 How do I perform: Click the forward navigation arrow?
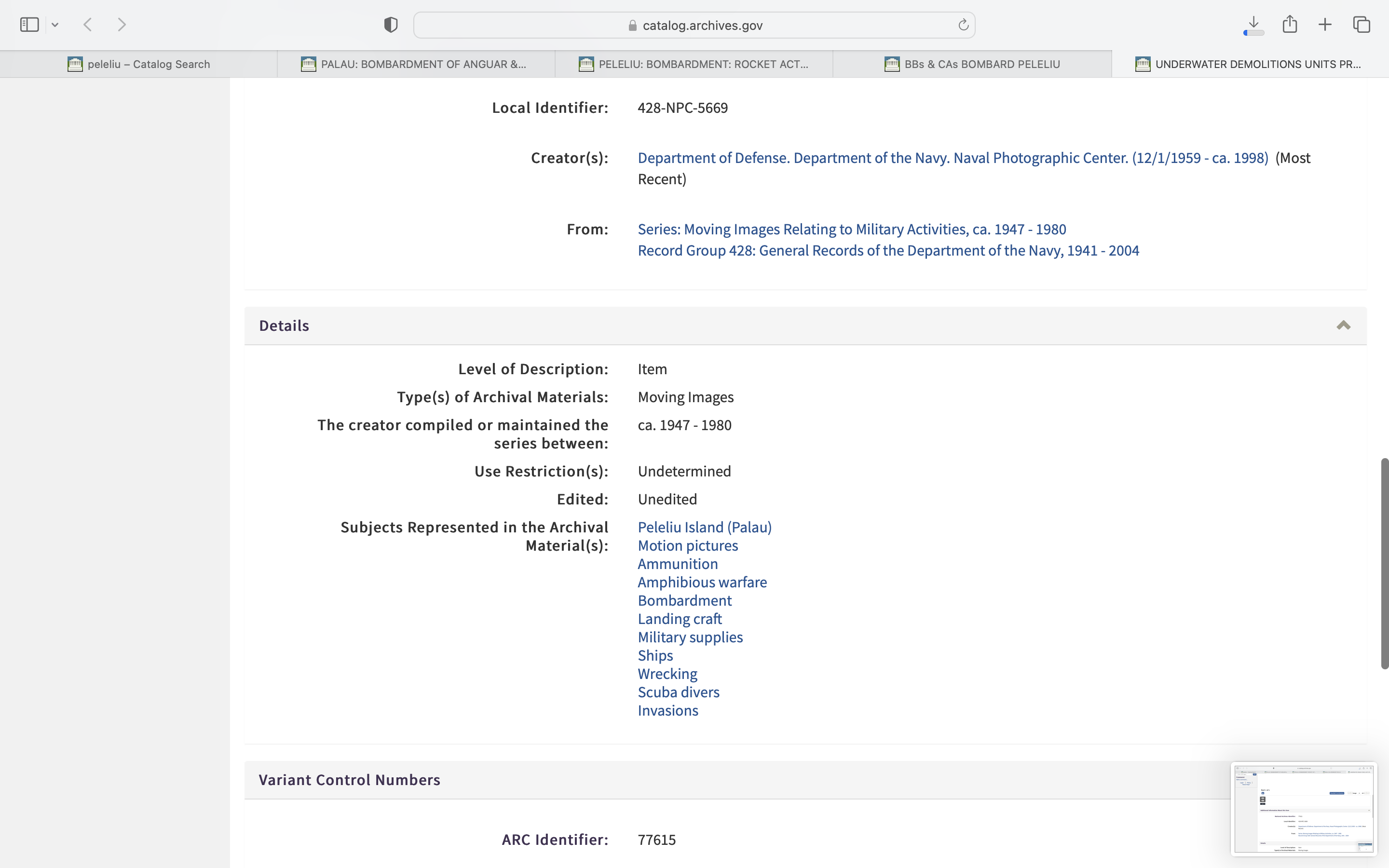(122, 25)
